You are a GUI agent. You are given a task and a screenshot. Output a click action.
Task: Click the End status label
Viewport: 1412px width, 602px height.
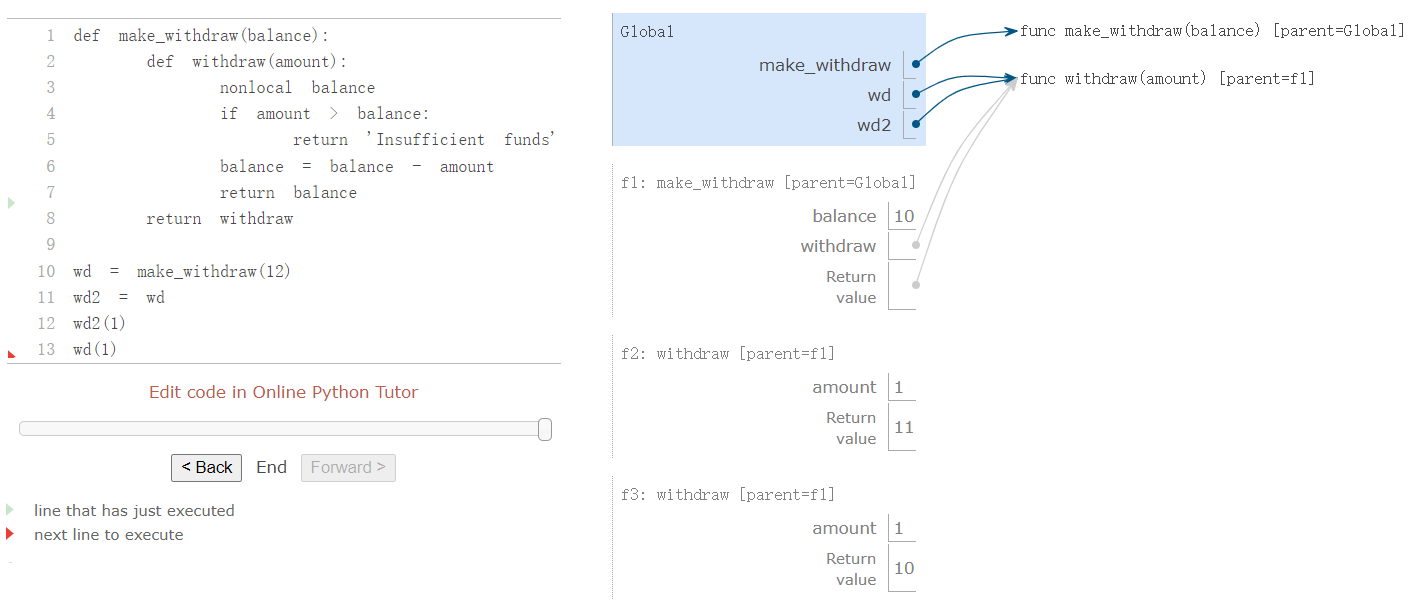(x=271, y=466)
